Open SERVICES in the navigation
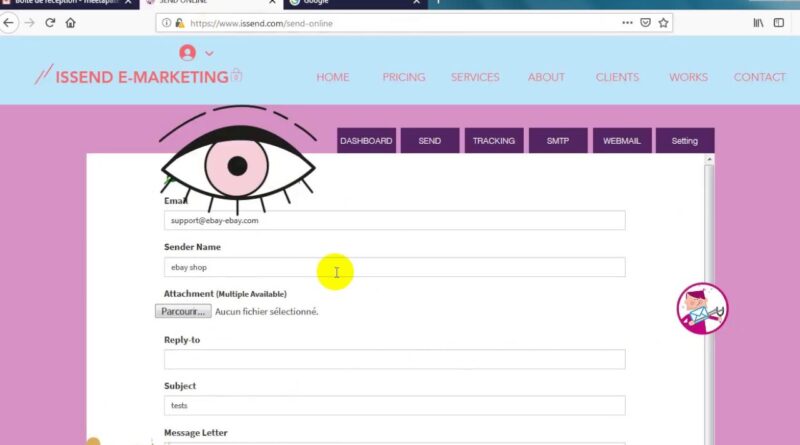The height and width of the screenshot is (445, 800). [x=475, y=77]
